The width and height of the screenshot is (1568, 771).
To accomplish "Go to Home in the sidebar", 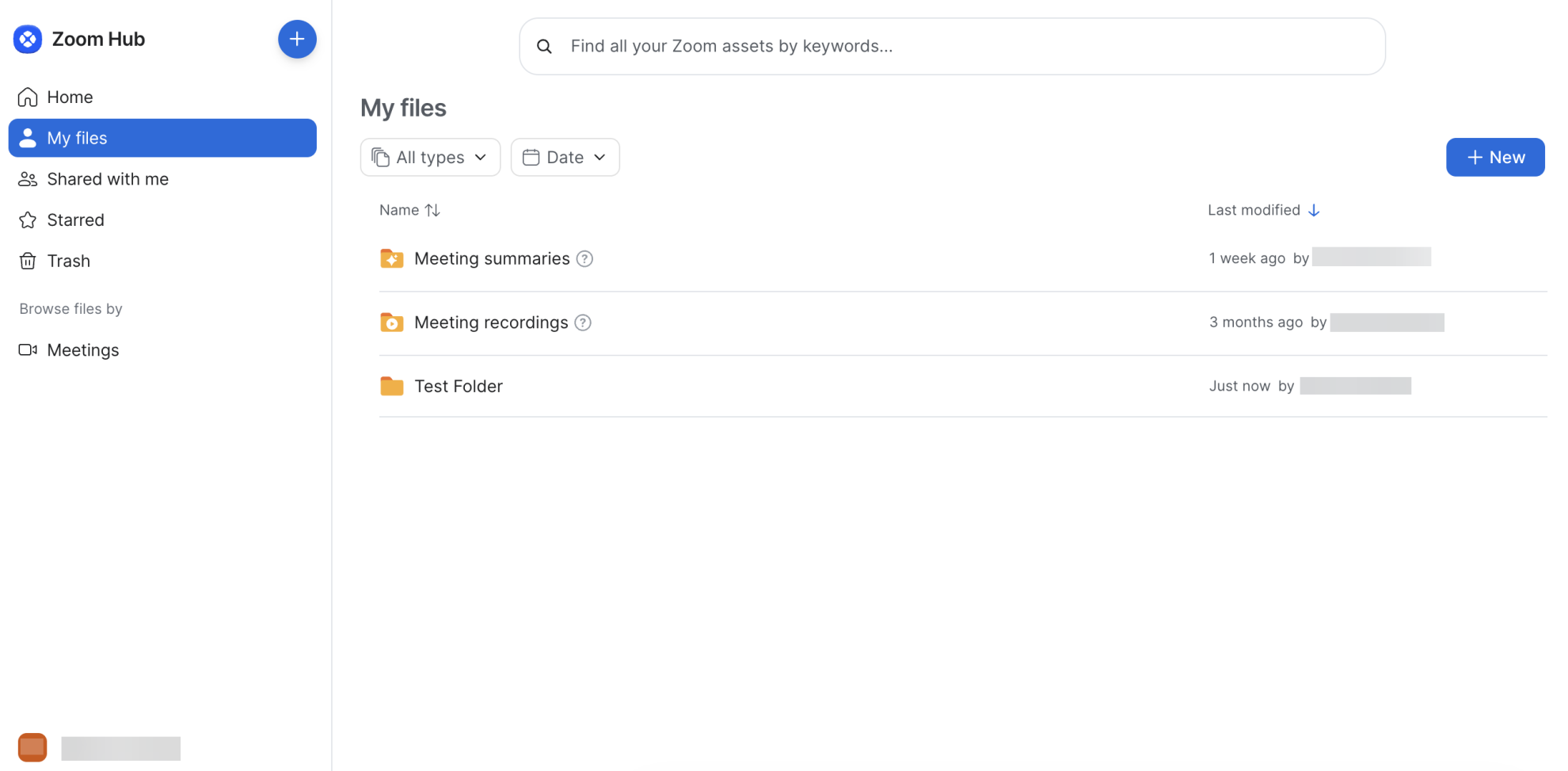I will pyautogui.click(x=70, y=97).
